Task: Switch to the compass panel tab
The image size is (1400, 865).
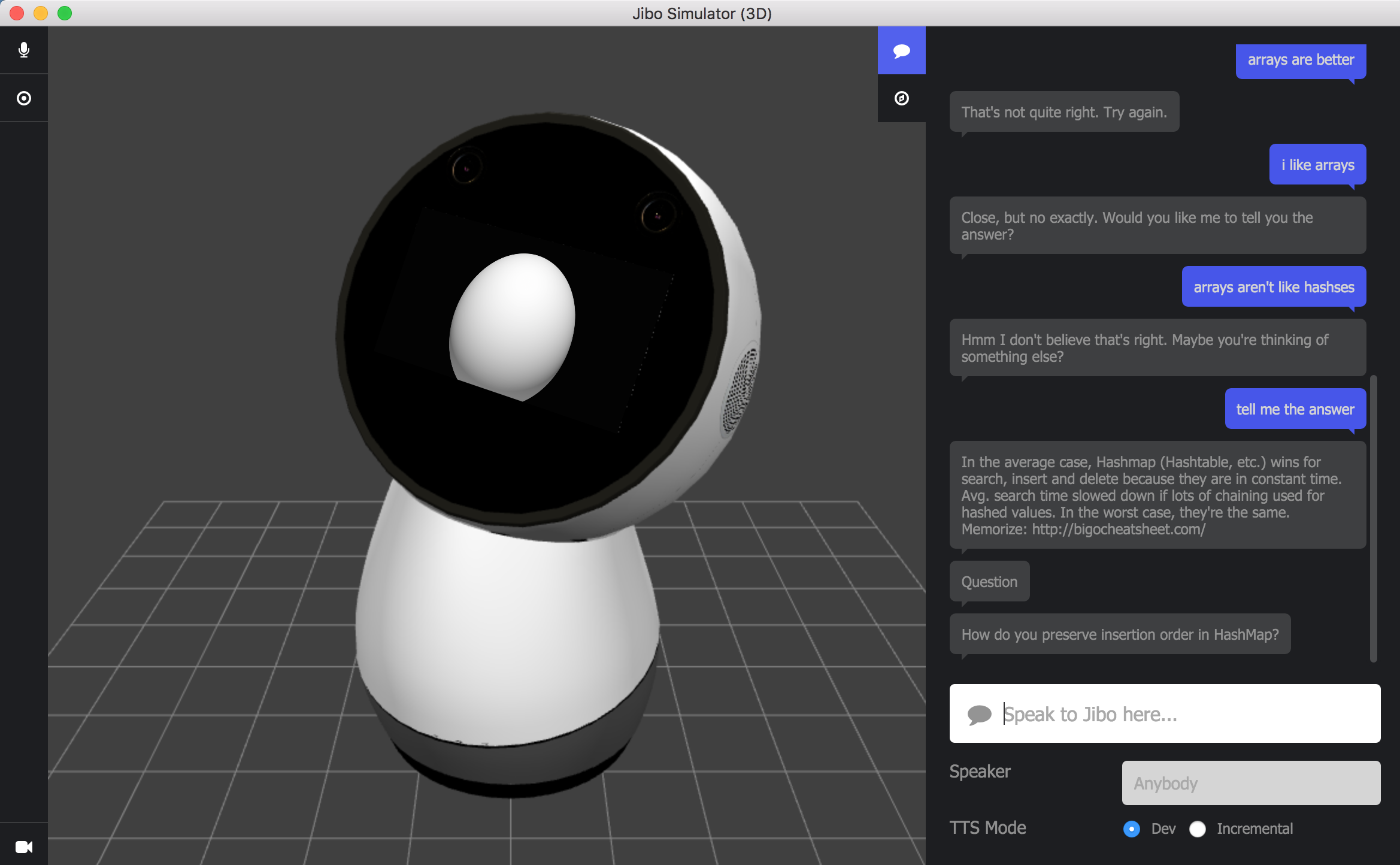Action: click(901, 98)
